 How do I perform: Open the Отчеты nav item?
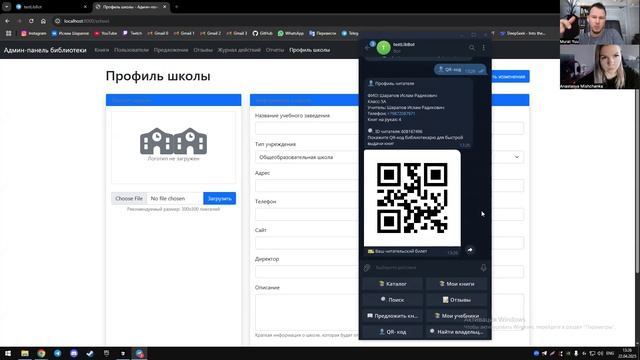tap(275, 50)
